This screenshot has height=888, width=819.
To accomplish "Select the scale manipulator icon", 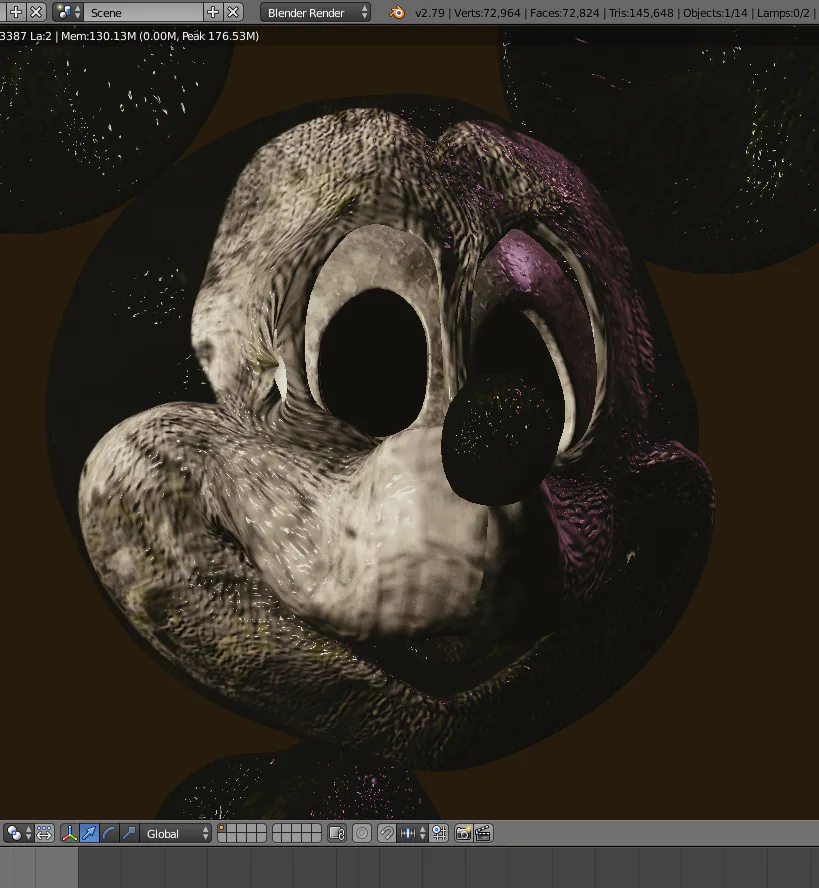I will click(129, 833).
